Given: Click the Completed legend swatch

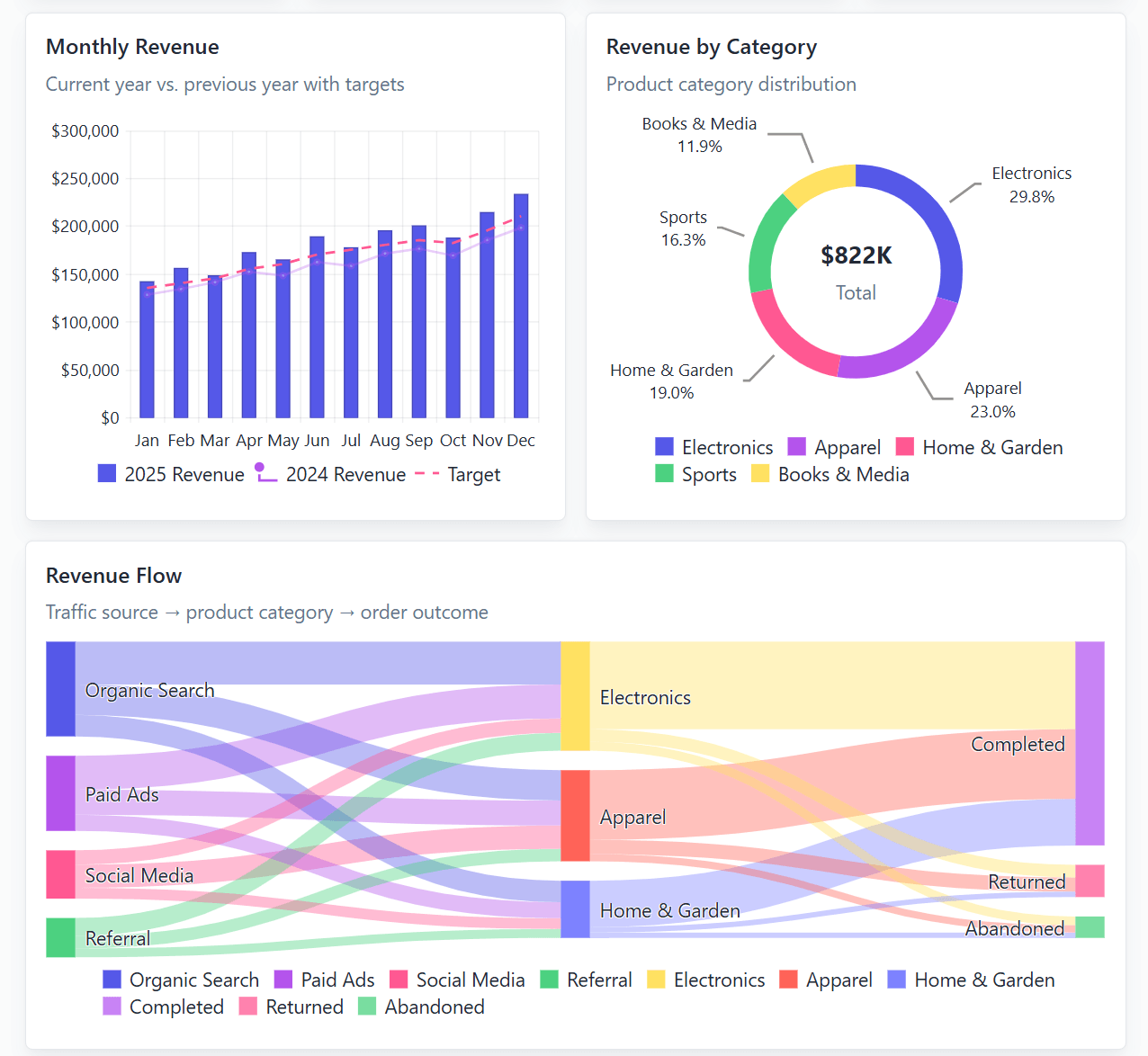Looking at the screenshot, I should [112, 1007].
